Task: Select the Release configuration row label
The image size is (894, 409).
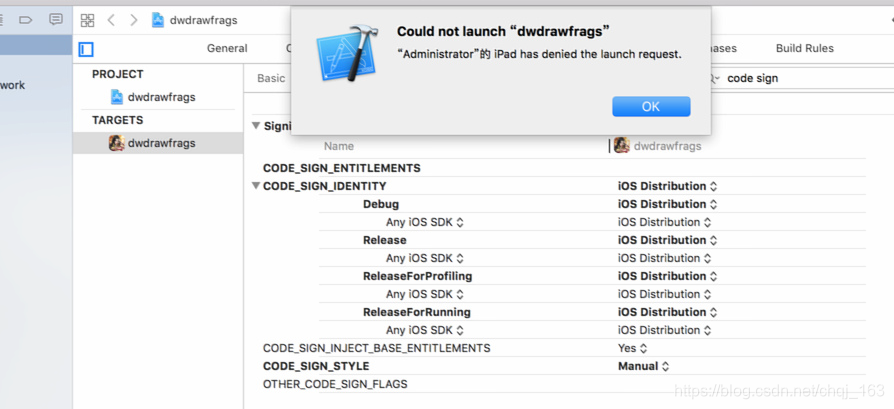Action: coord(384,240)
